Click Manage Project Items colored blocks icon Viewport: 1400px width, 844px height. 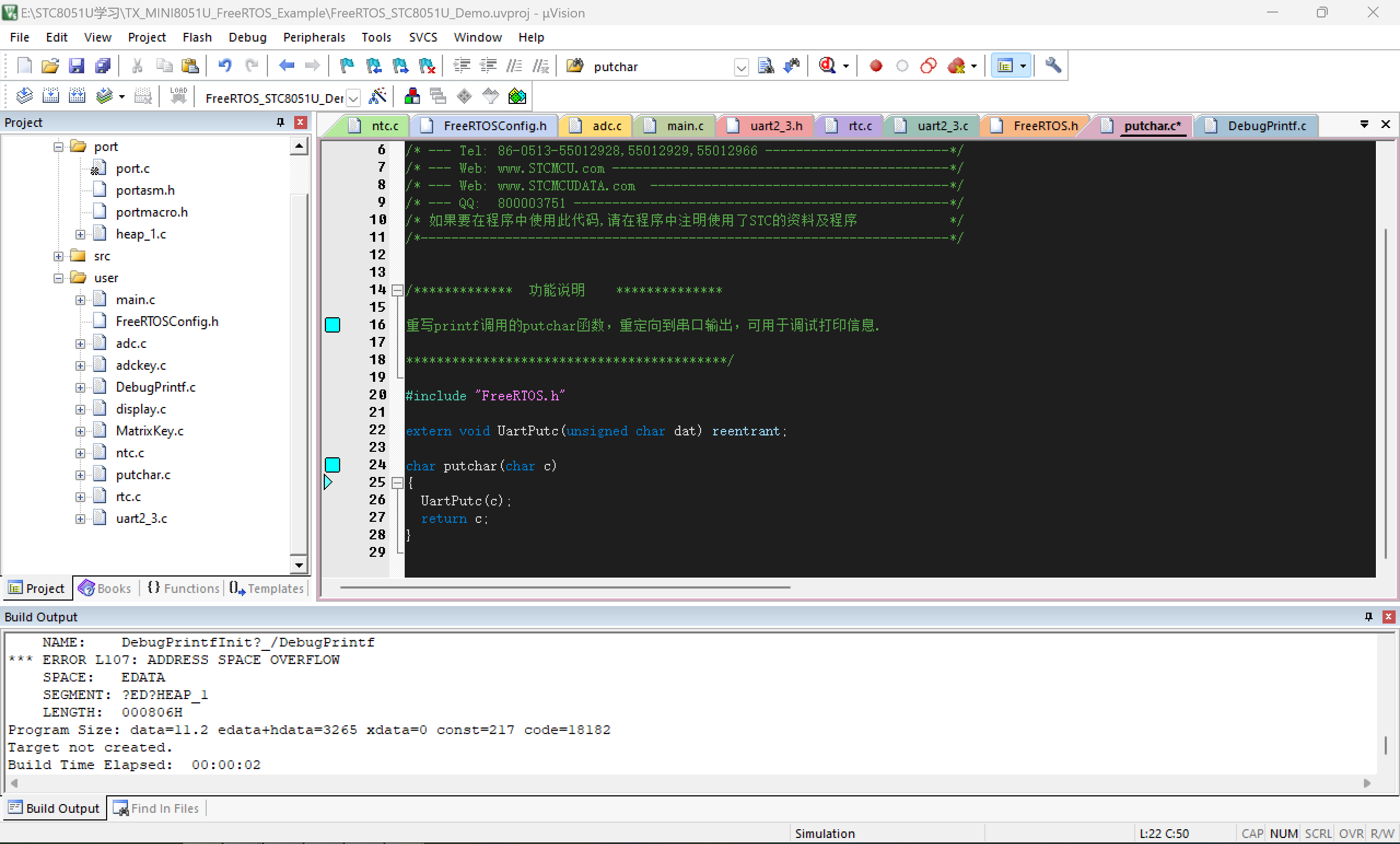[x=412, y=97]
